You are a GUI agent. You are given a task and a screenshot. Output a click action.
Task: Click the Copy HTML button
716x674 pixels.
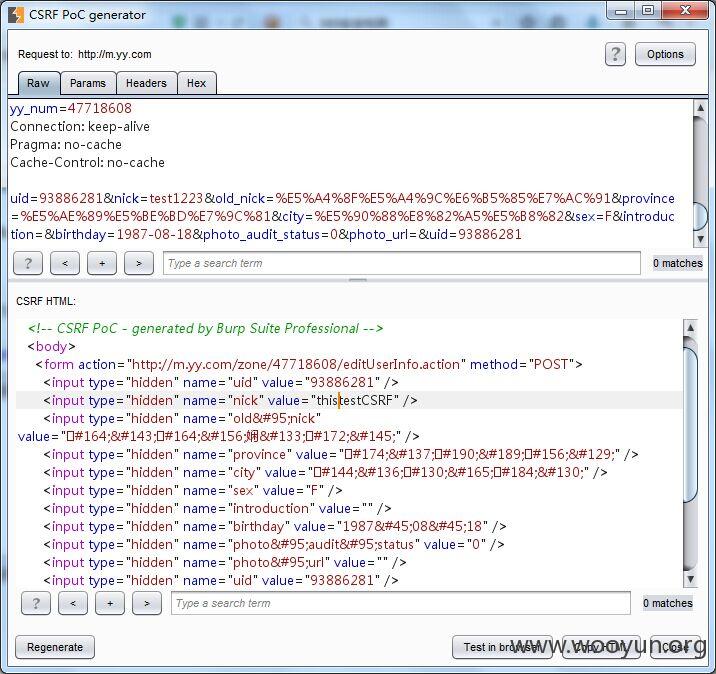[601, 647]
